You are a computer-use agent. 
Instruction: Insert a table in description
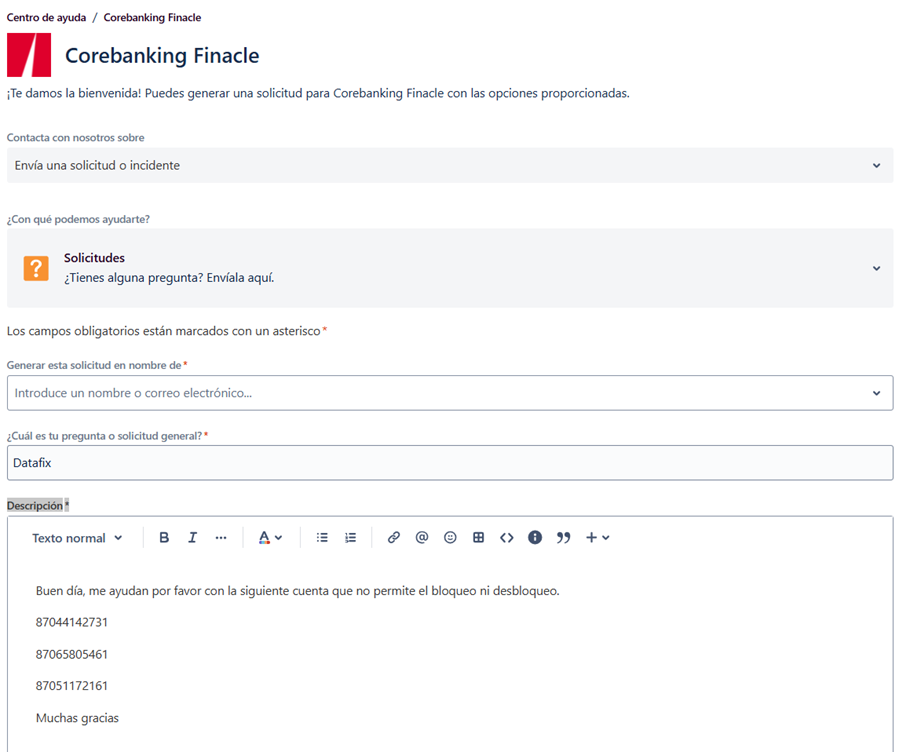tap(479, 538)
